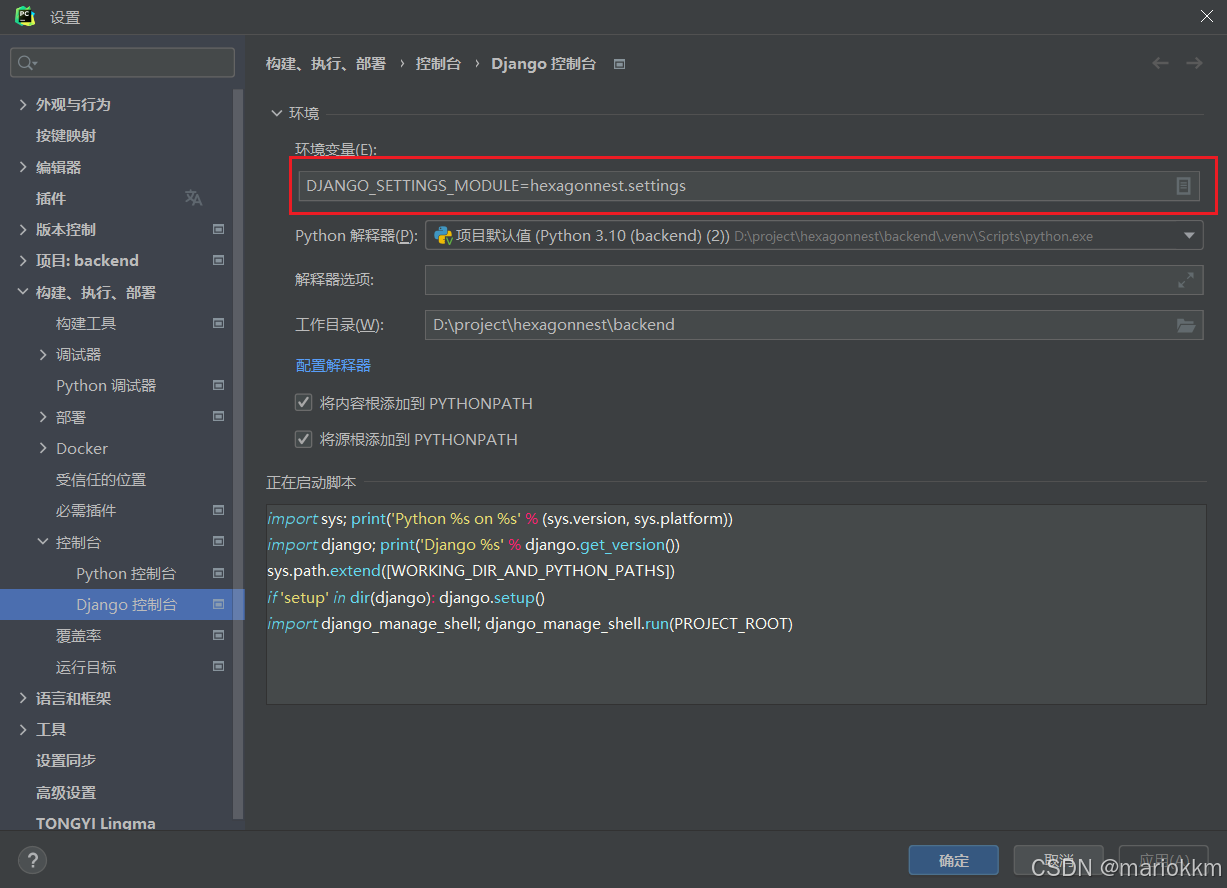
Task: Click project-level icon beside 必需插件
Action: click(x=219, y=510)
